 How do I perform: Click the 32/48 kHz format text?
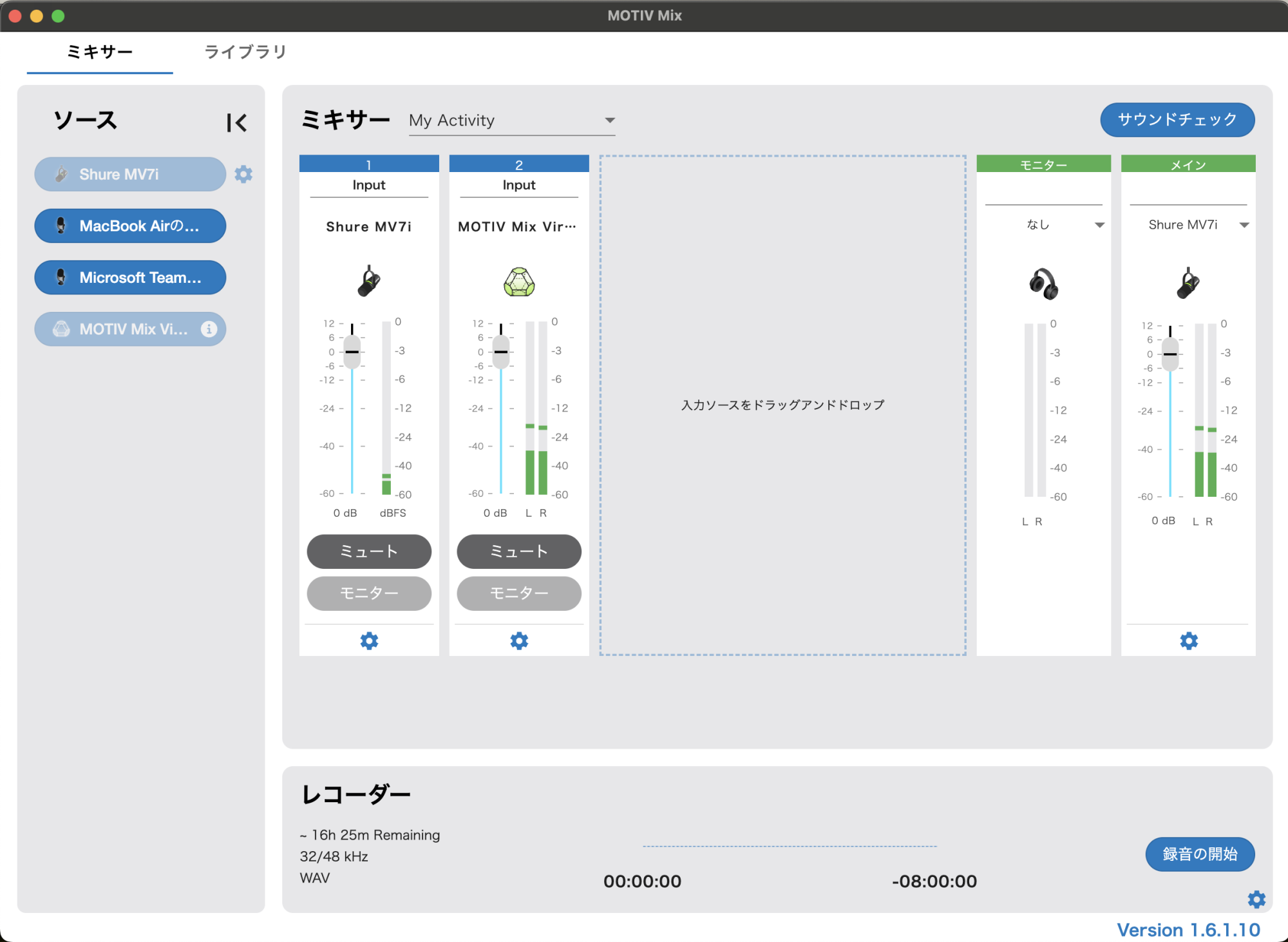[x=334, y=856]
